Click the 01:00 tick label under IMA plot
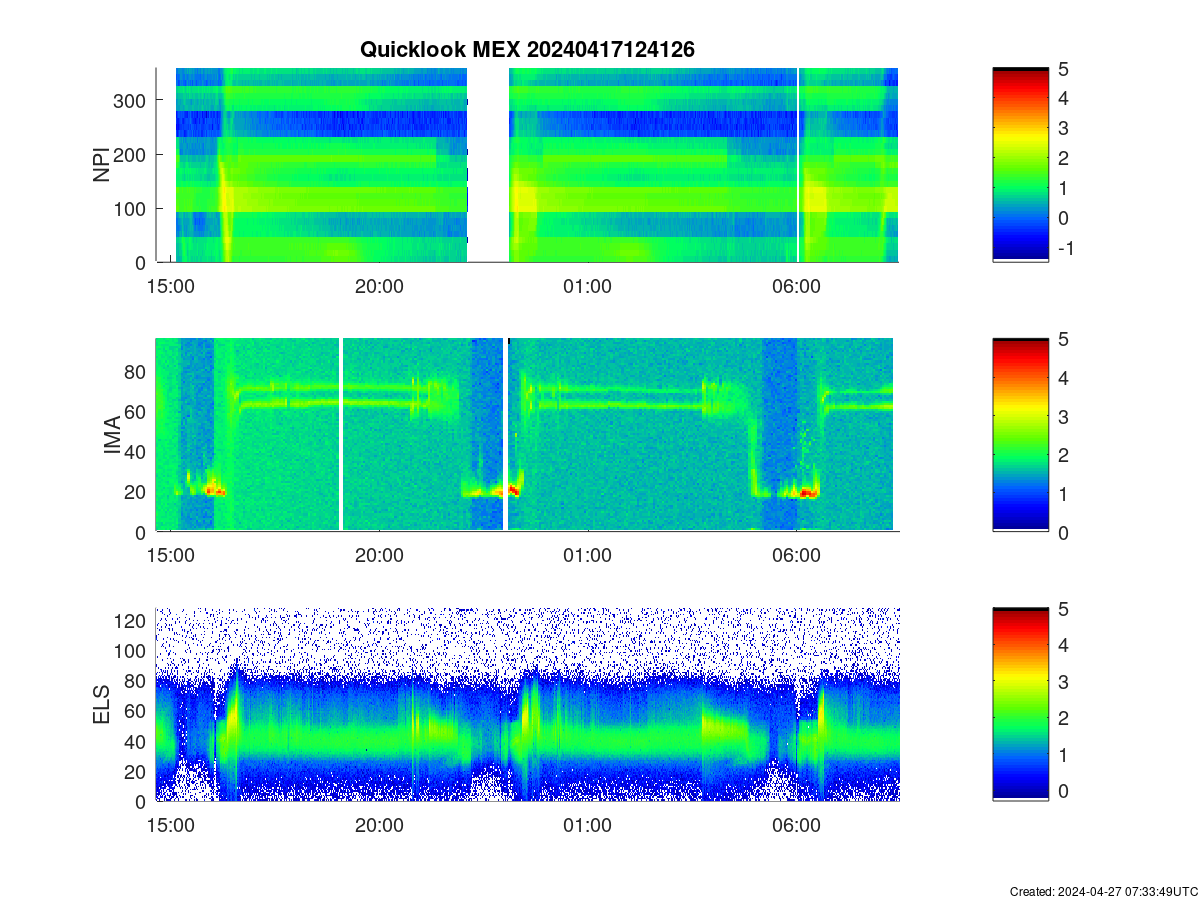This screenshot has height=900, width=1200. pos(588,556)
